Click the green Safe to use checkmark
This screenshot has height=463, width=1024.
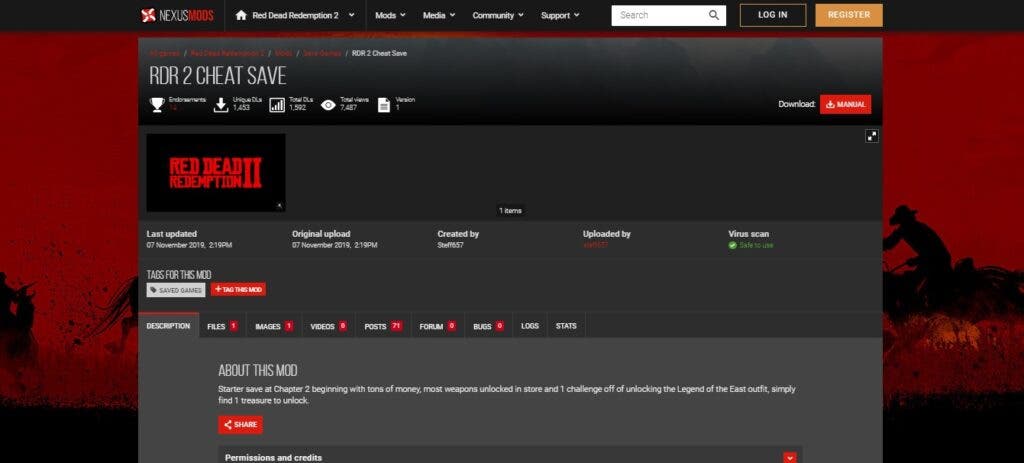tap(732, 246)
